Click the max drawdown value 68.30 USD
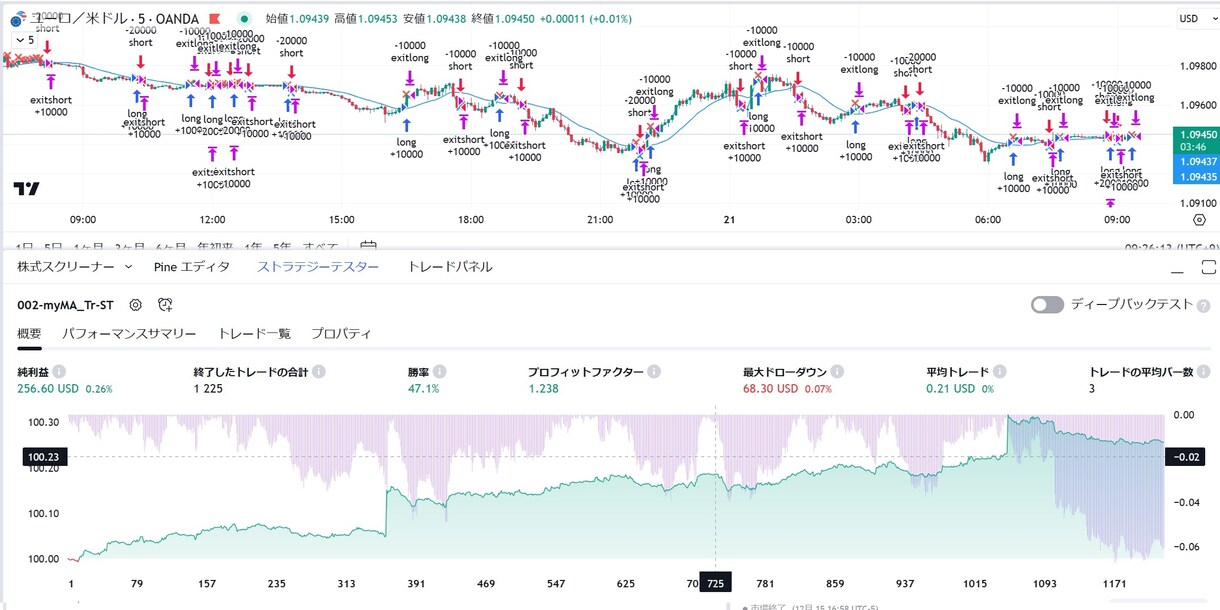Viewport: 1220px width, 610px height. click(771, 388)
